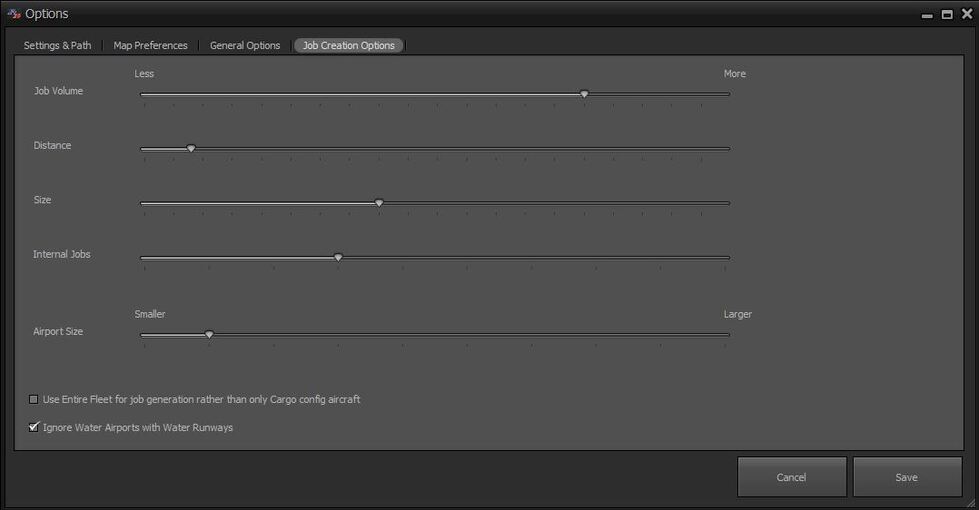Screen dimensions: 979x510
Task: Click the Options window title bar text
Action: (x=47, y=14)
